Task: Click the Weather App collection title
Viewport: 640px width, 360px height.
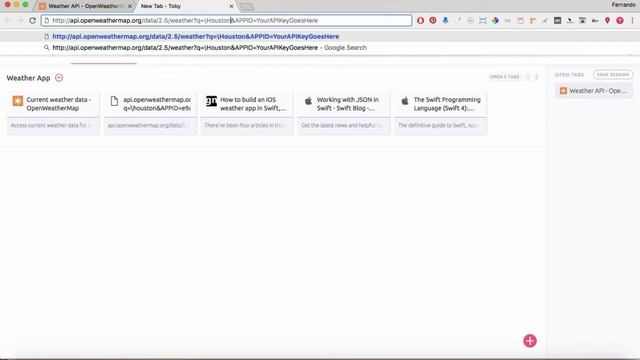Action: [x=28, y=78]
